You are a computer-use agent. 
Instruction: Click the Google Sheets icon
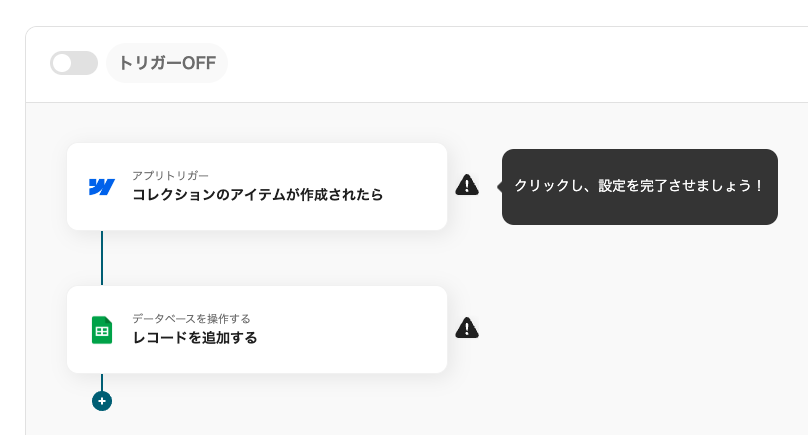[102, 329]
